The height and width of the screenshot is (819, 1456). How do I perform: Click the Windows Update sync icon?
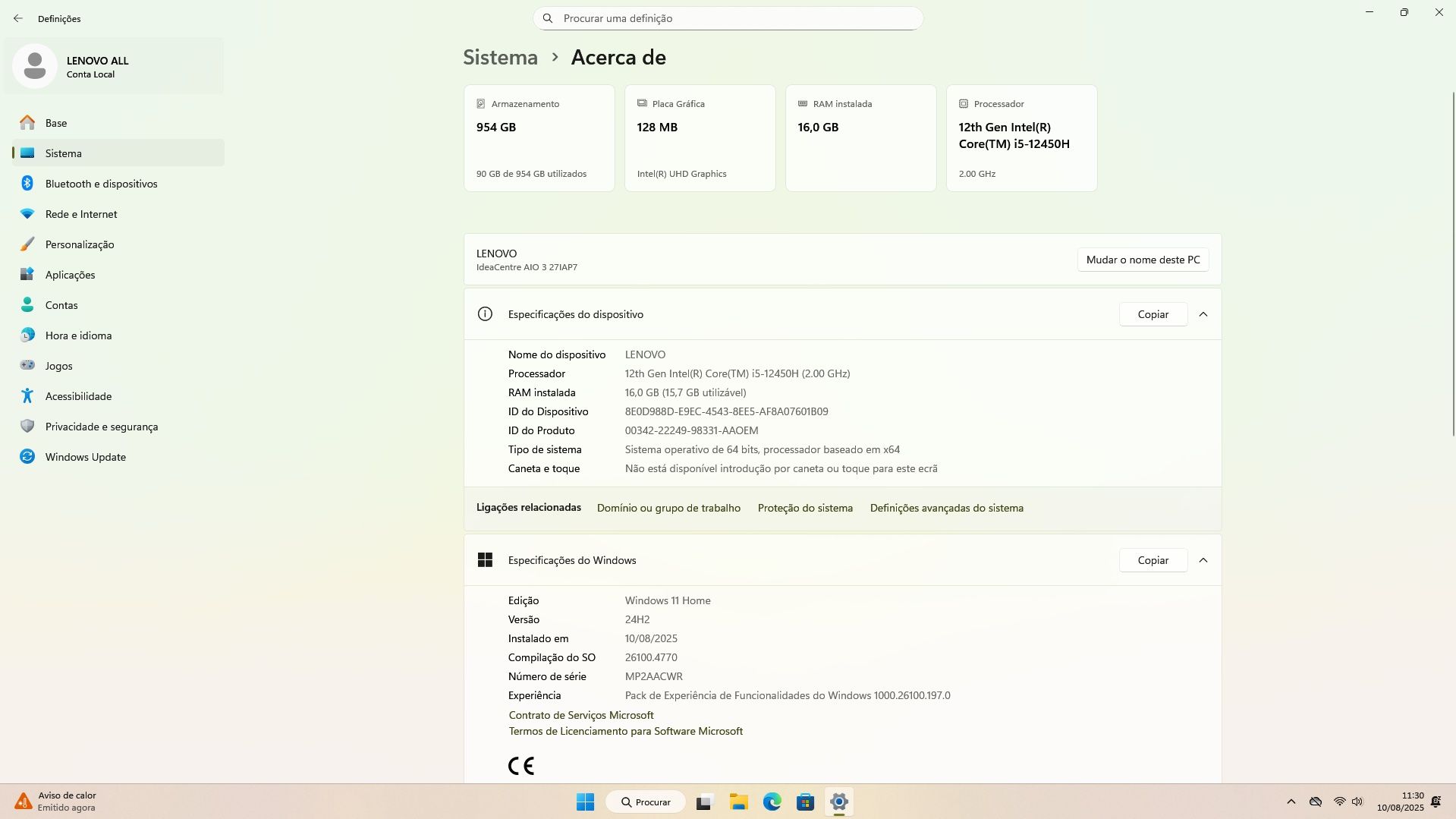[27, 457]
